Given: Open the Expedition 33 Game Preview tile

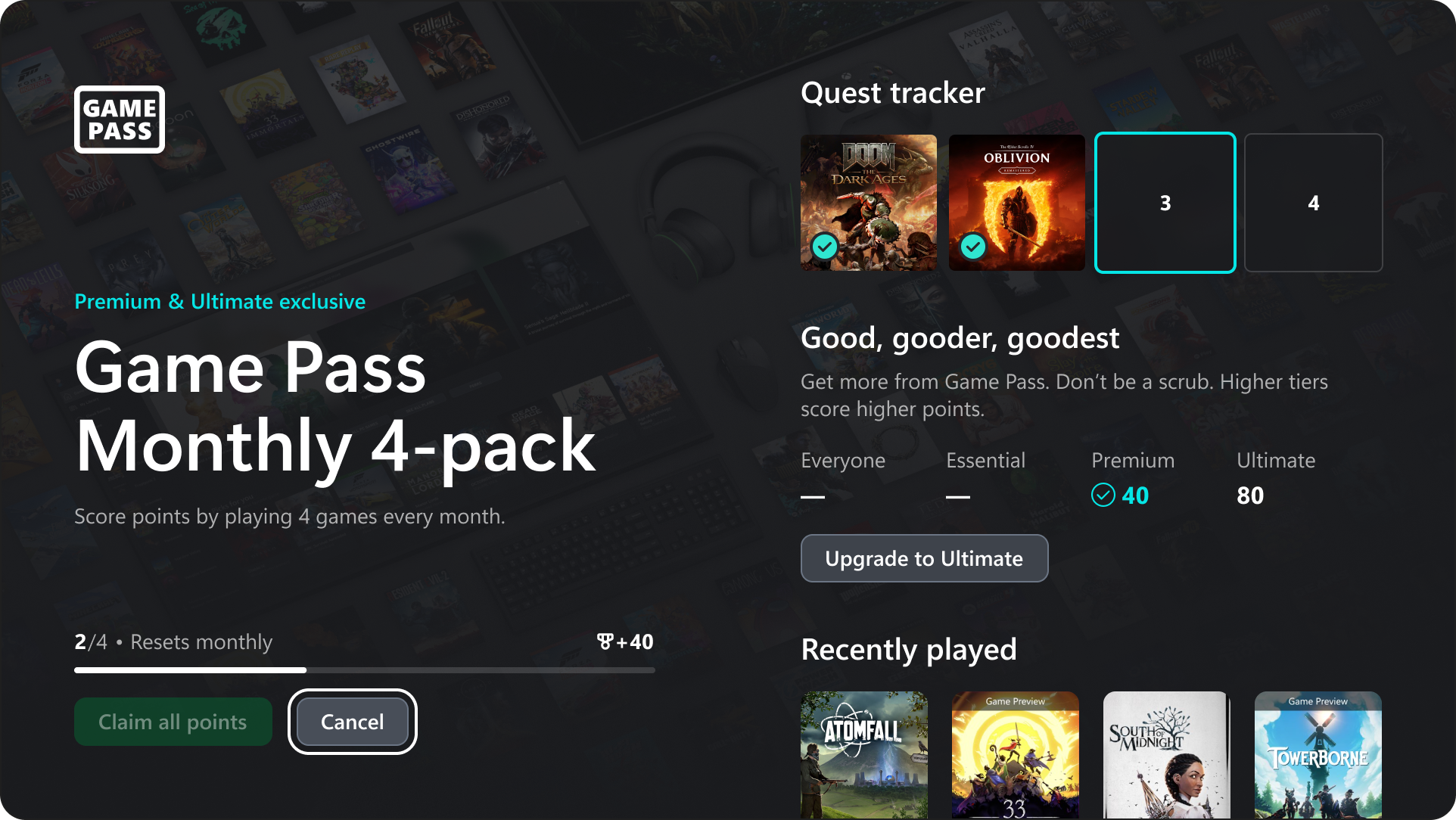Looking at the screenshot, I should [x=1016, y=755].
